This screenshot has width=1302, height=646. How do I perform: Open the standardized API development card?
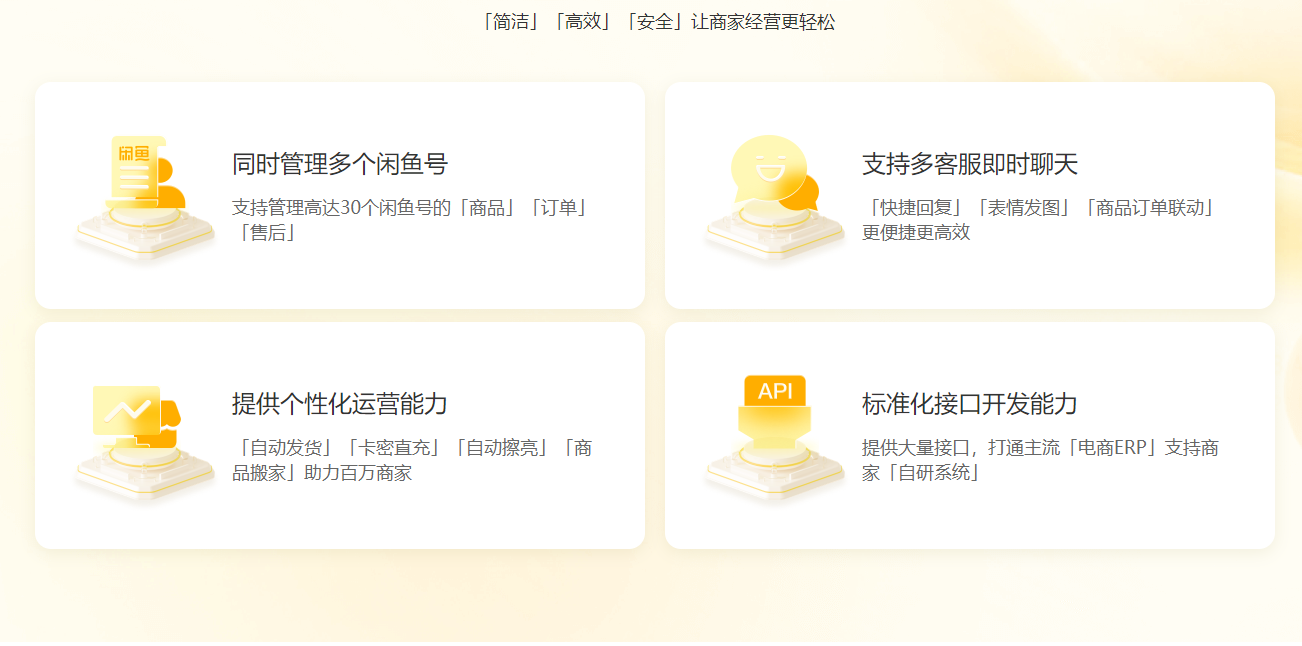click(x=970, y=435)
